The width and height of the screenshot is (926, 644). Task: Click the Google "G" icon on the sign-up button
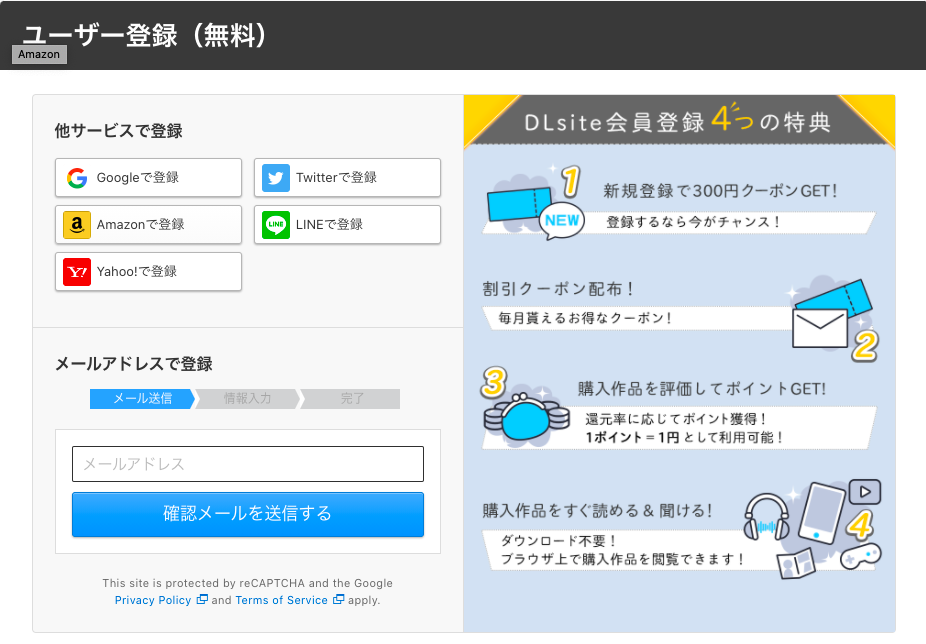(75, 177)
